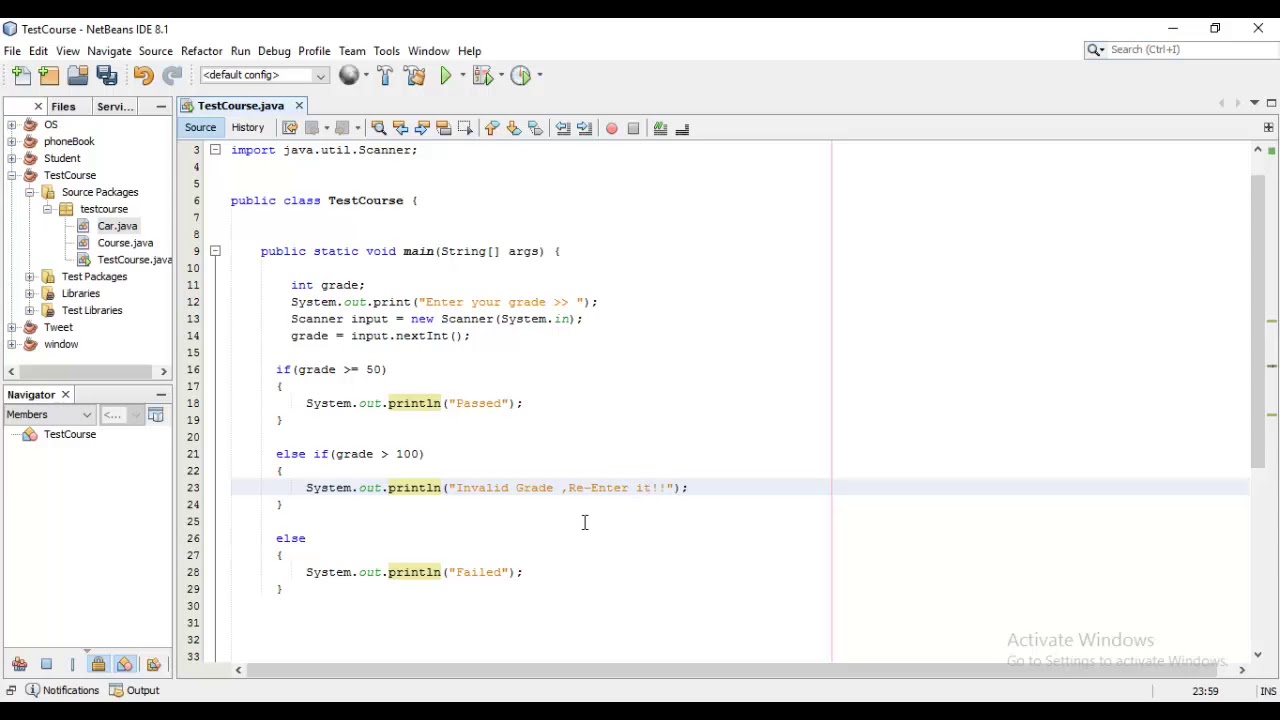Switch to the Source editor view
The width and height of the screenshot is (1280, 720).
200,128
